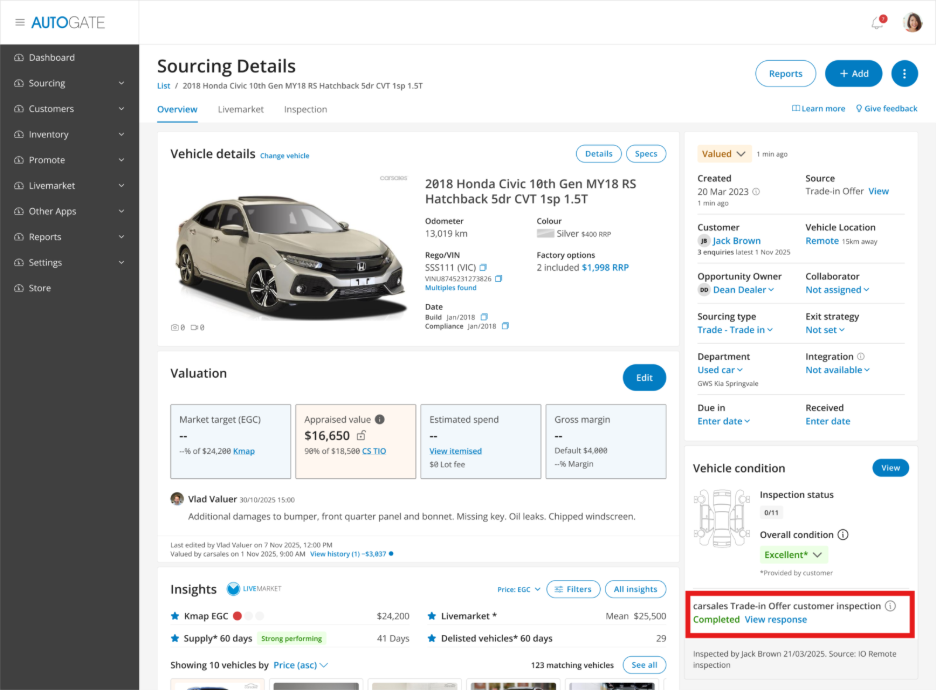The image size is (936, 690).
Task: Switch to the Livemarket tab
Action: (x=241, y=109)
